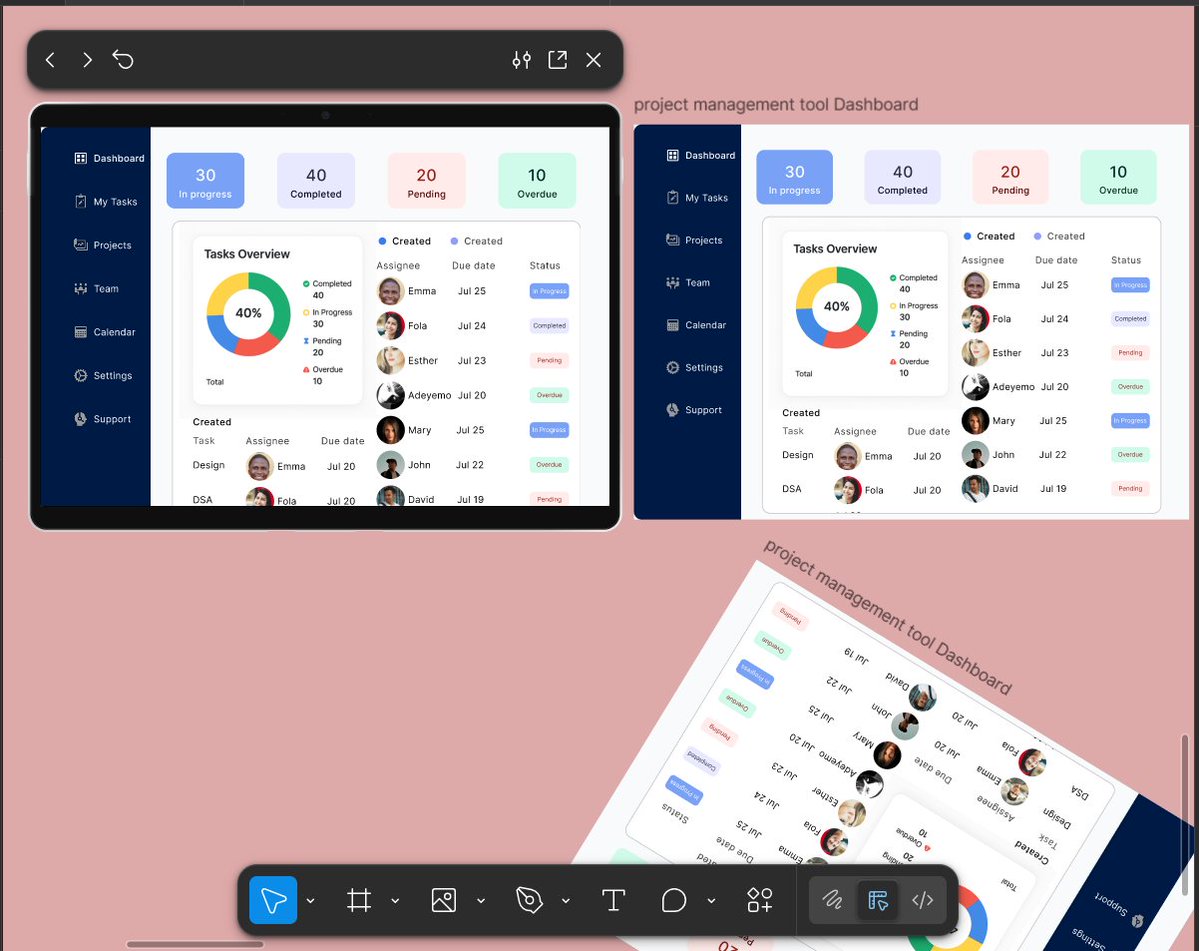Close the preview panel
Image resolution: width=1199 pixels, height=951 pixels.
(593, 60)
